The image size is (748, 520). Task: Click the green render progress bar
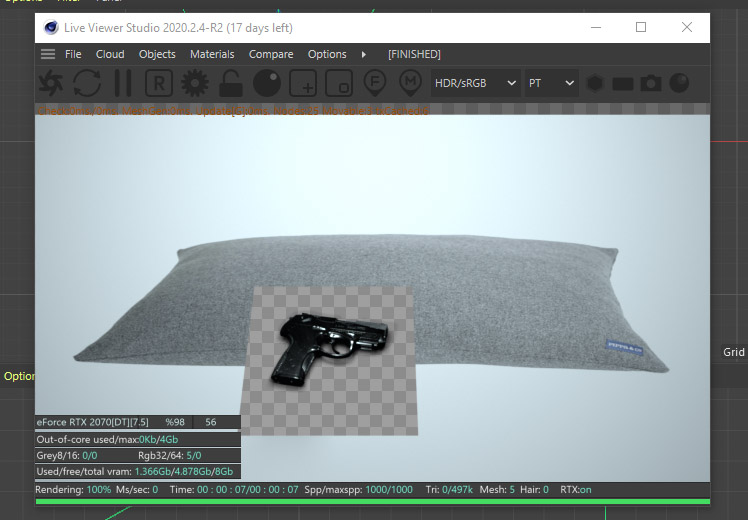373,501
